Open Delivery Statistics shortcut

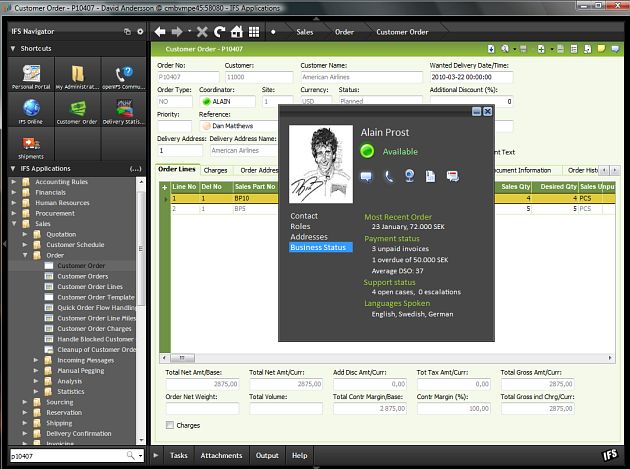pos(123,111)
